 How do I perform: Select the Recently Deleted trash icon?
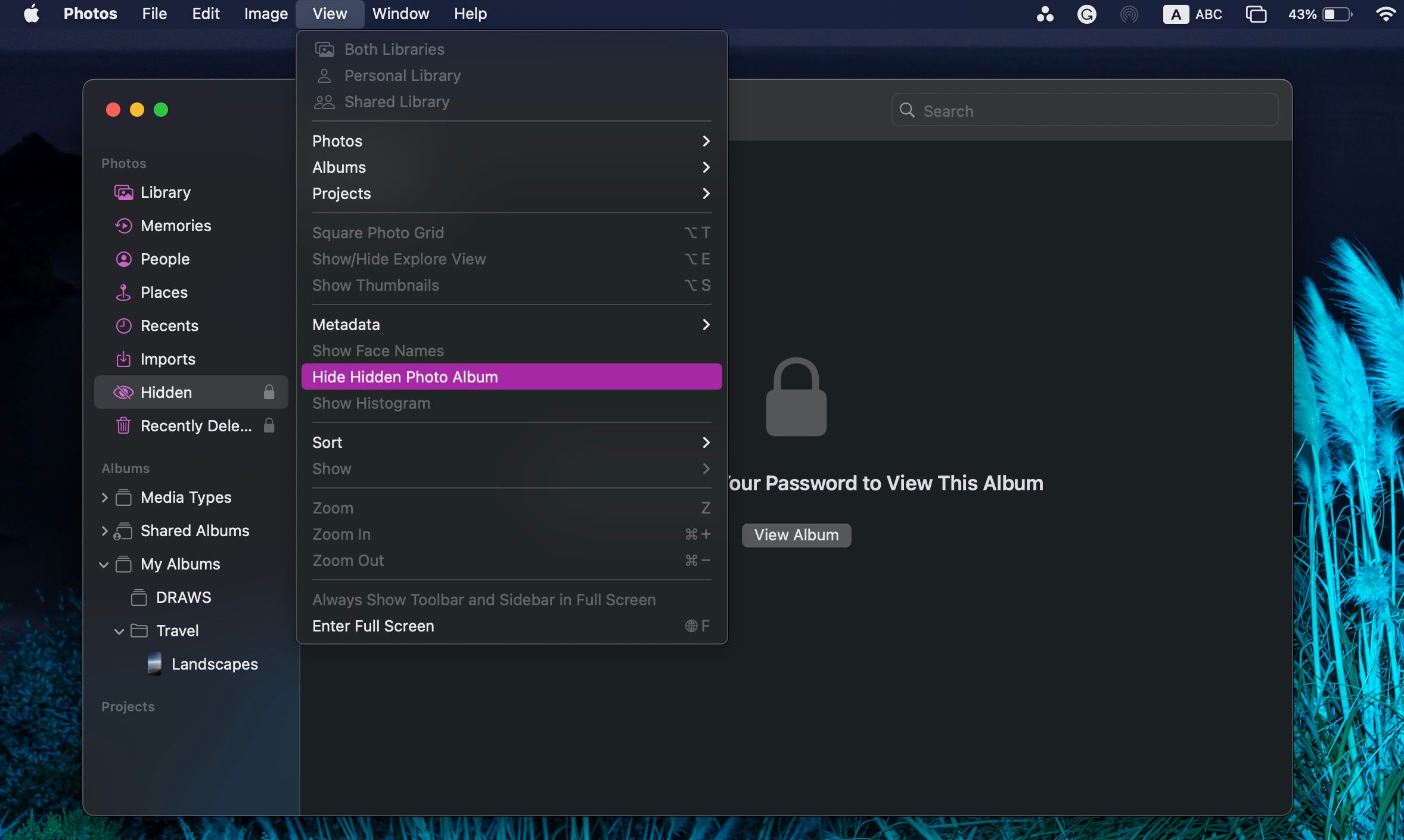123,426
